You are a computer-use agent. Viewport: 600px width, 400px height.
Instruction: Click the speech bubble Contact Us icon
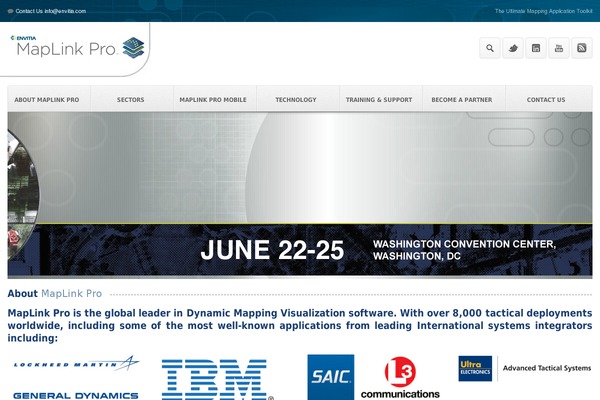pyautogui.click(x=10, y=11)
